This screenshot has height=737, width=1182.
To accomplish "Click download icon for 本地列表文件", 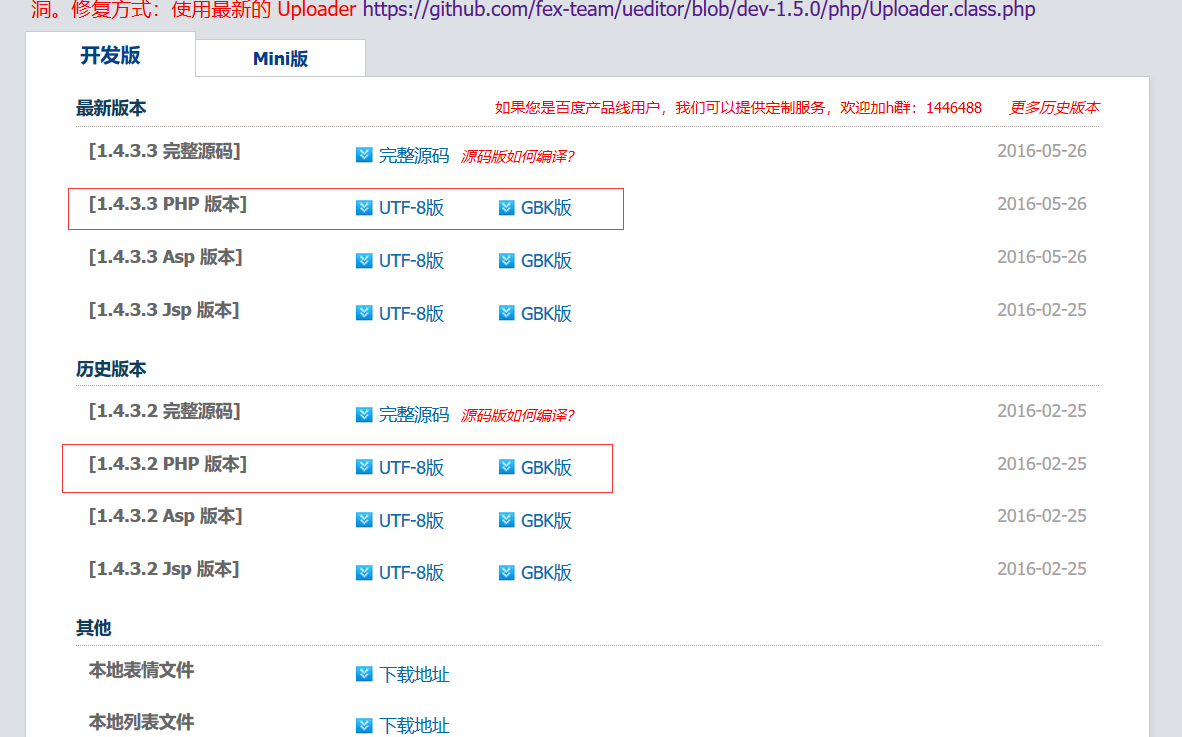I will click(364, 725).
